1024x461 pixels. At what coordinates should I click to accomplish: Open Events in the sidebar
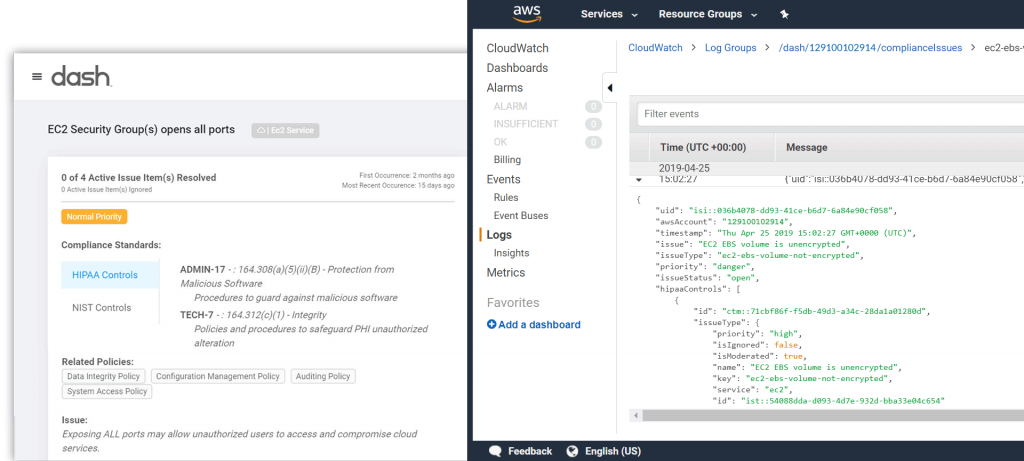[x=504, y=179]
